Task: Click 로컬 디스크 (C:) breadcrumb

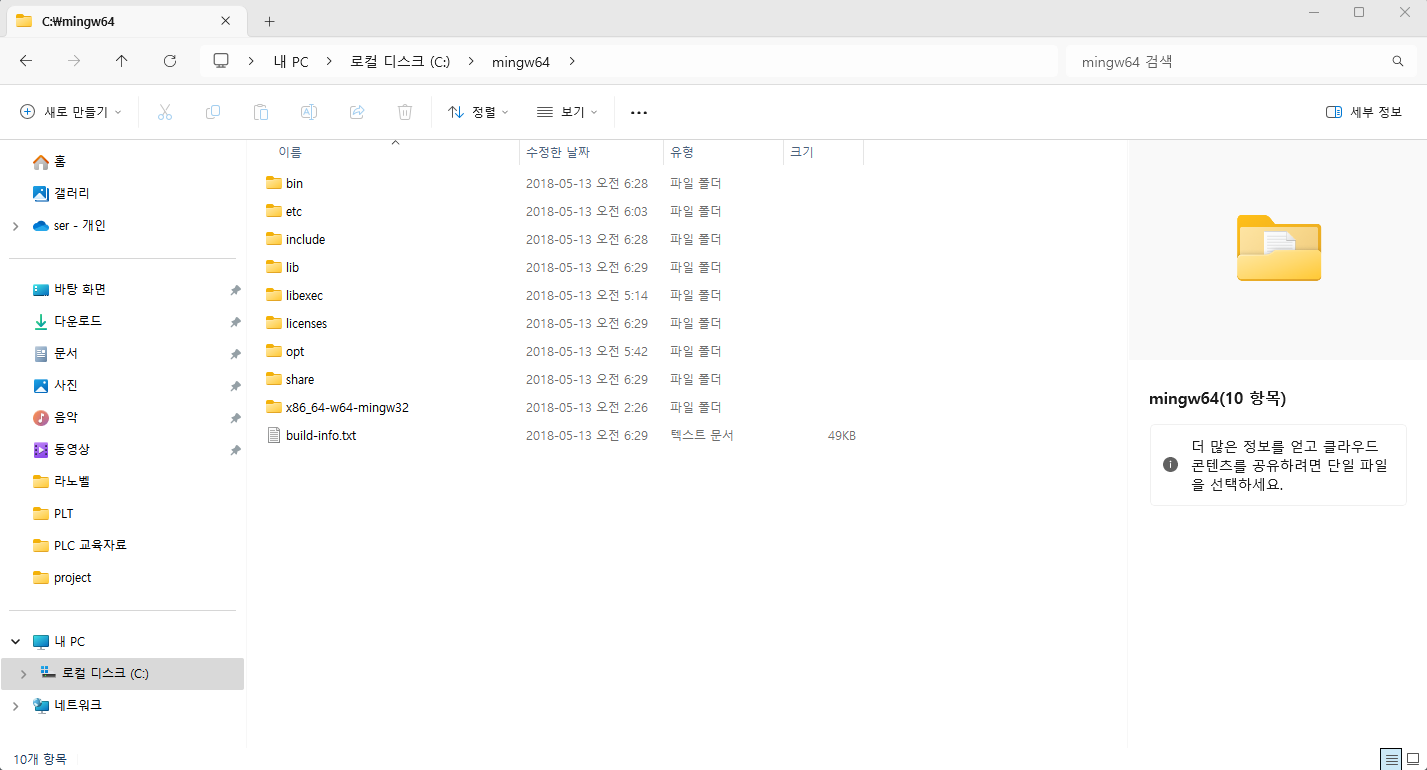Action: (400, 62)
